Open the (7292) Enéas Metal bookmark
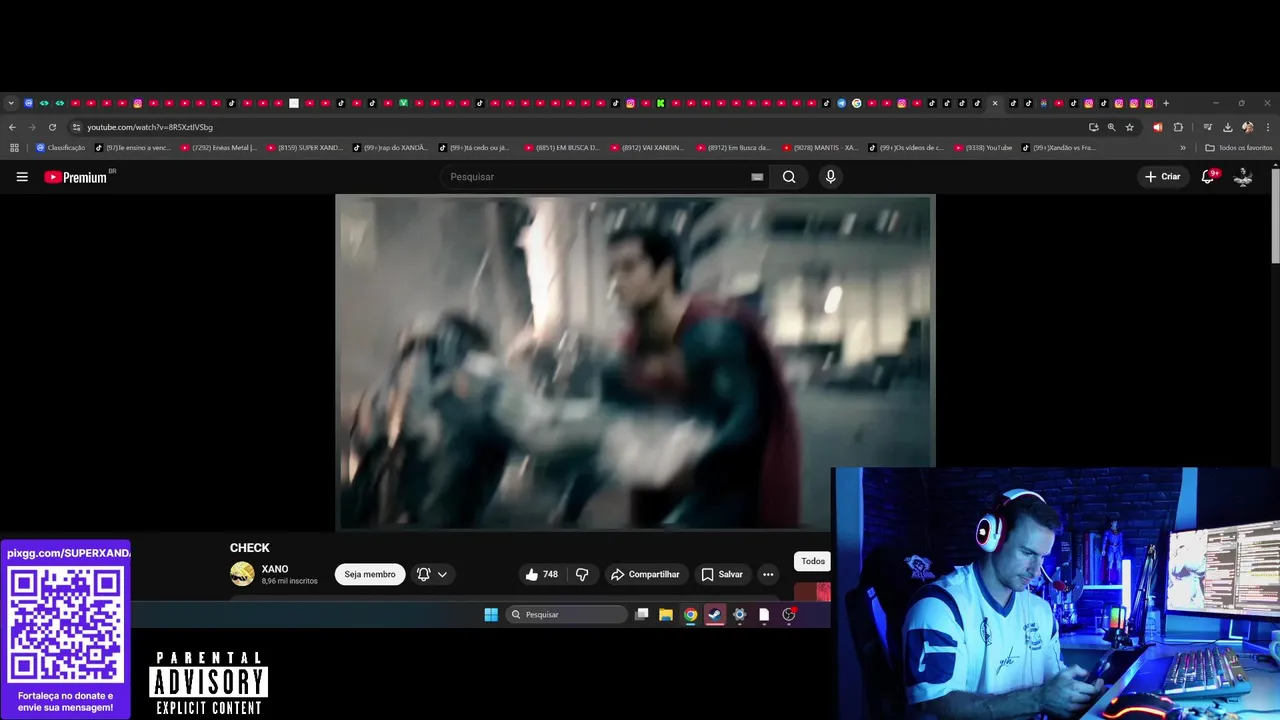 click(219, 148)
